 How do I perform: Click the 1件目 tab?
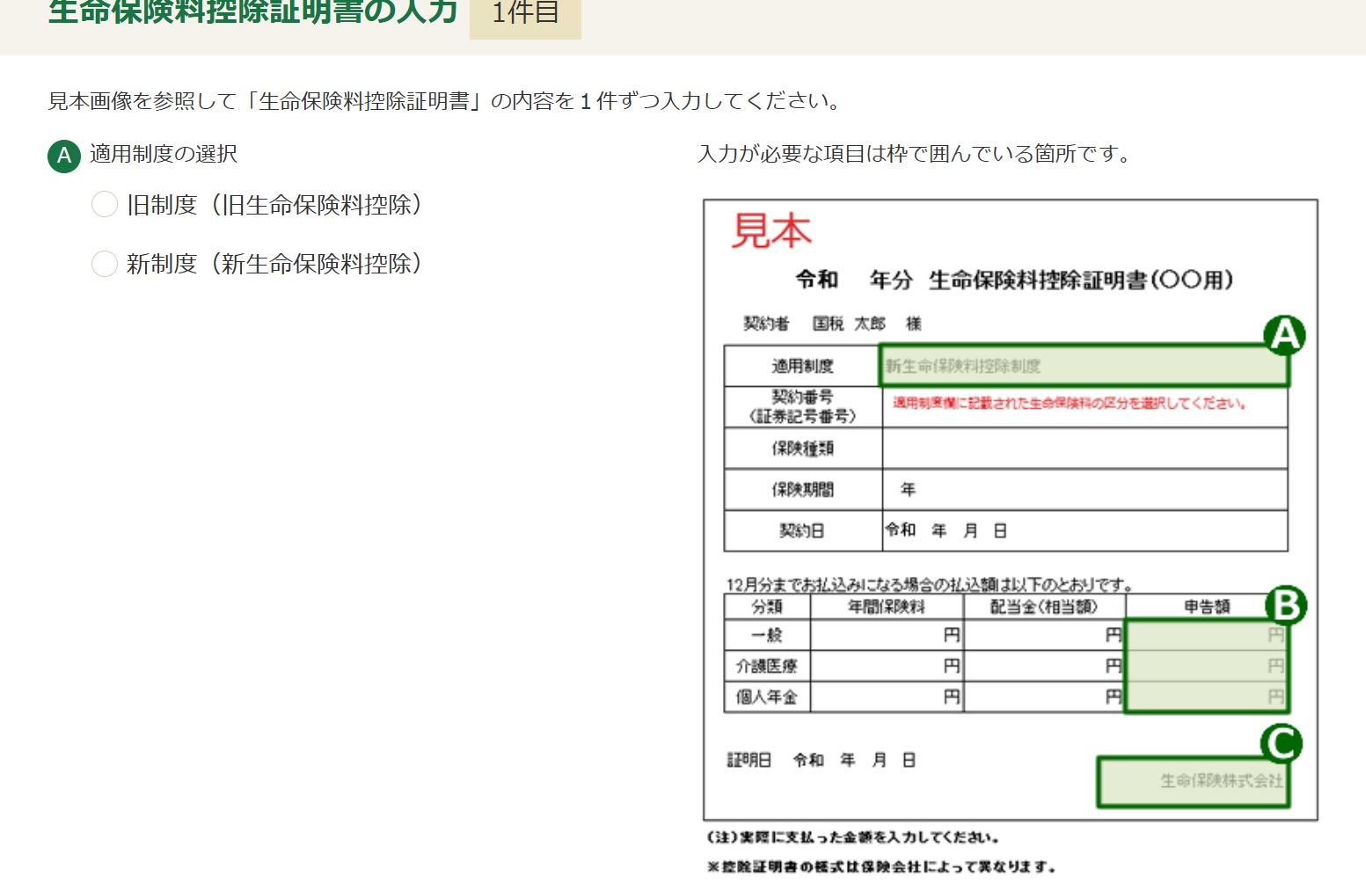[525, 14]
